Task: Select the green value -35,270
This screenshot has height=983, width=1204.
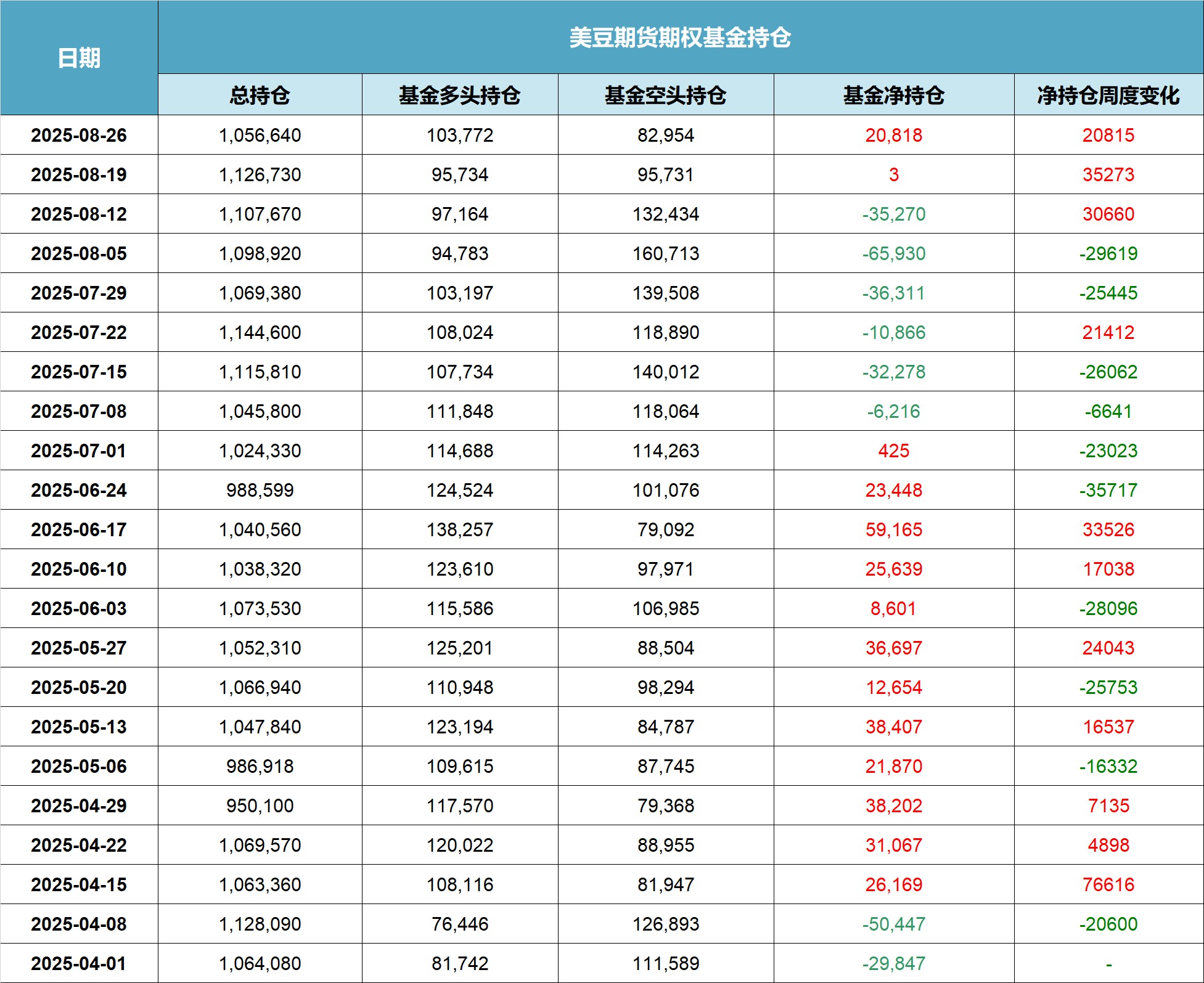Action: (x=893, y=214)
